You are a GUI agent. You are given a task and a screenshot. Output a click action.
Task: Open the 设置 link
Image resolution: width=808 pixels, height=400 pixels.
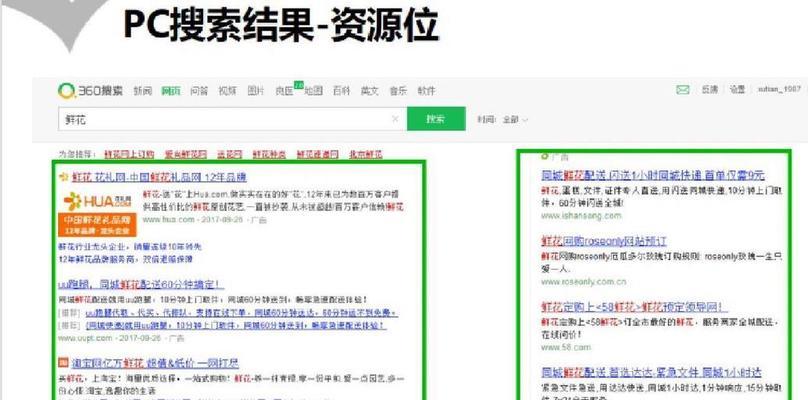coord(737,90)
